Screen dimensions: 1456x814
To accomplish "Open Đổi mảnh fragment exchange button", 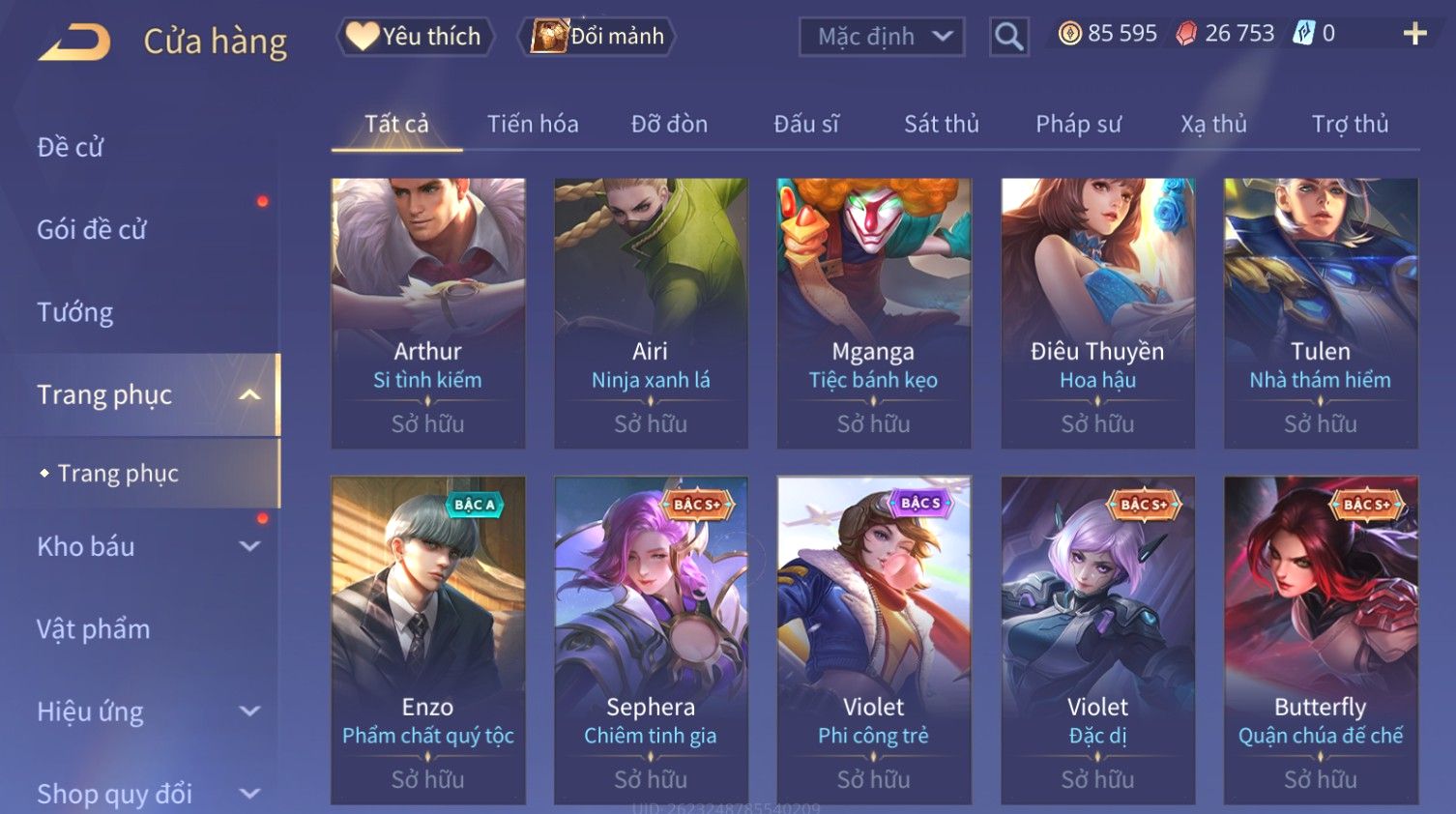I will click(x=598, y=37).
